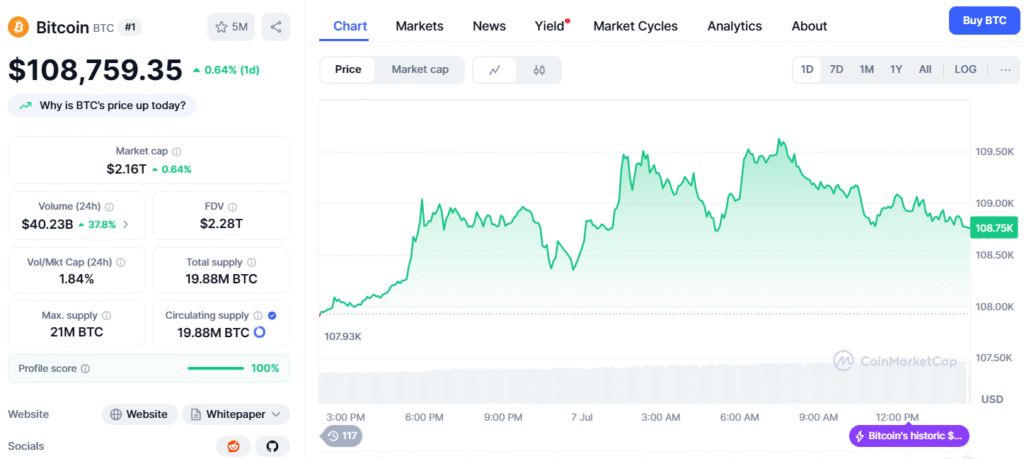Click the 107.93K opening price label
Image resolution: width=1024 pixels, height=459 pixels.
click(344, 337)
